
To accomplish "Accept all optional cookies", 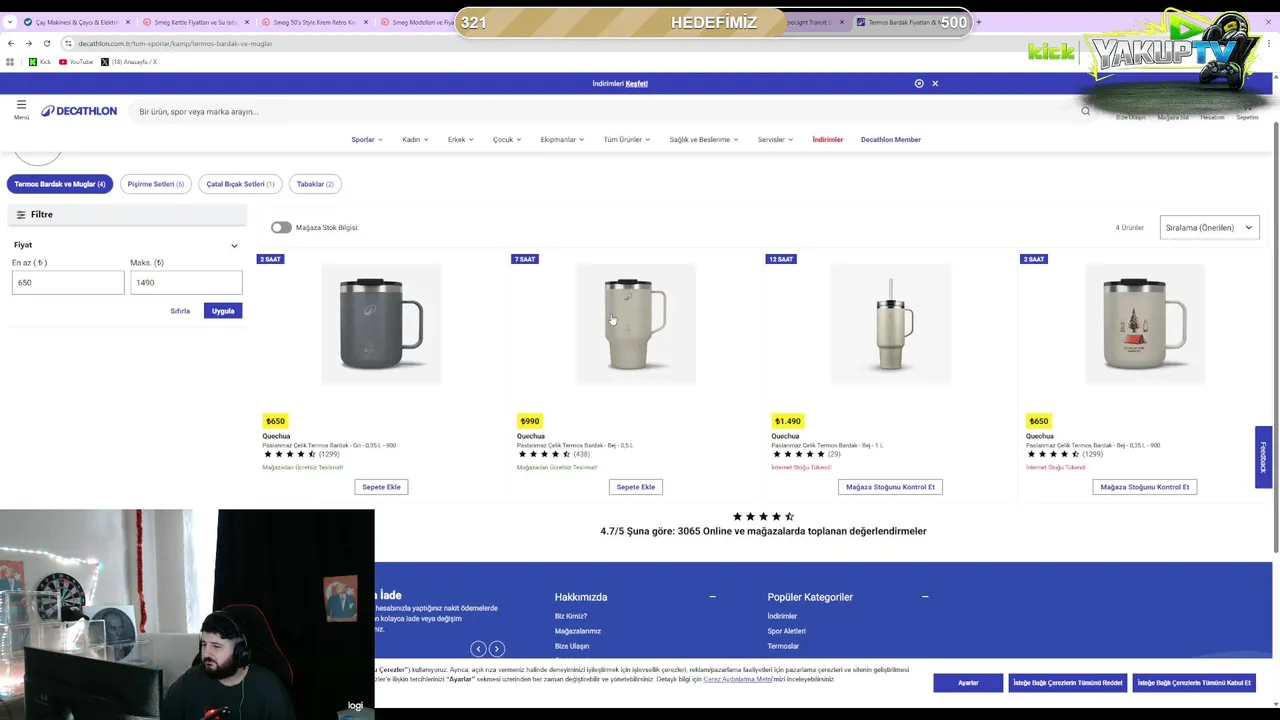I will pos(1194,683).
